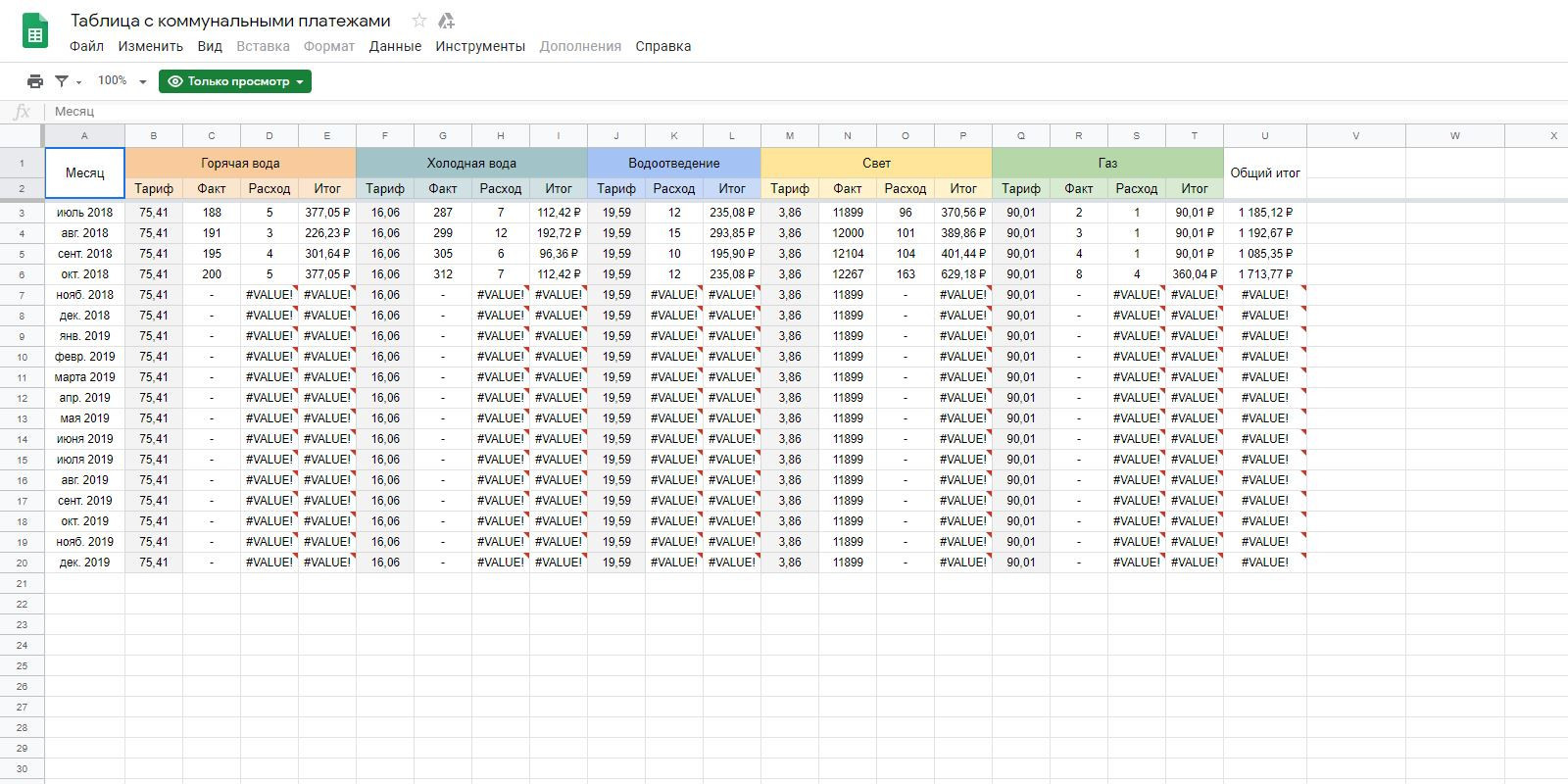Screen dimensions: 1568x784
Task: Open the Файл menu
Action: pos(87,46)
